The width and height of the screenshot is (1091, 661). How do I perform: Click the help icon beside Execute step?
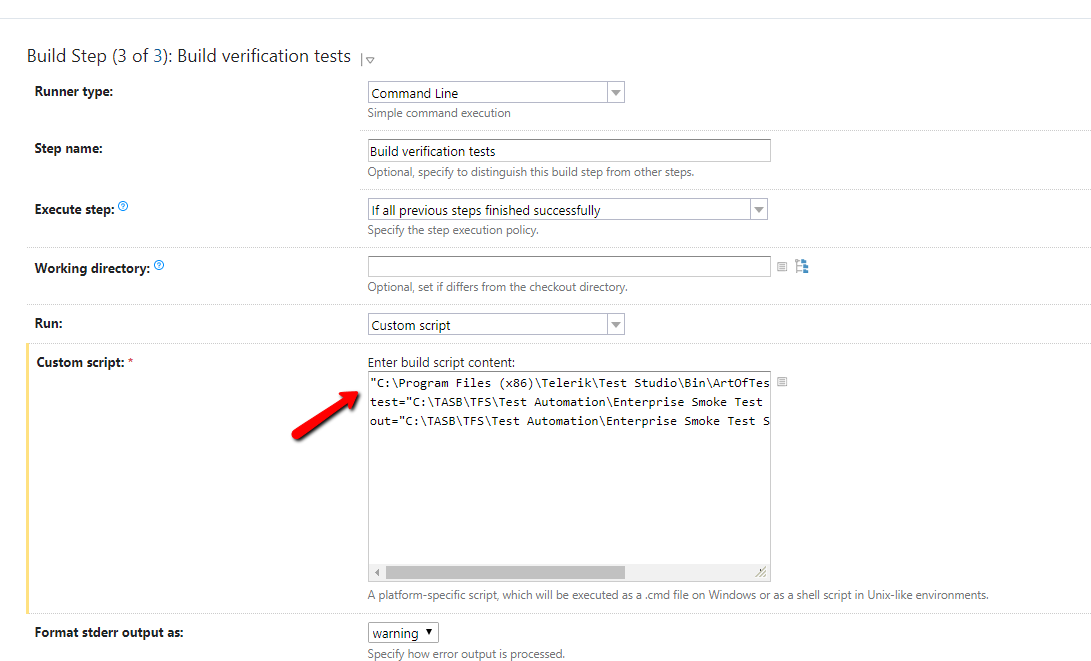point(123,207)
